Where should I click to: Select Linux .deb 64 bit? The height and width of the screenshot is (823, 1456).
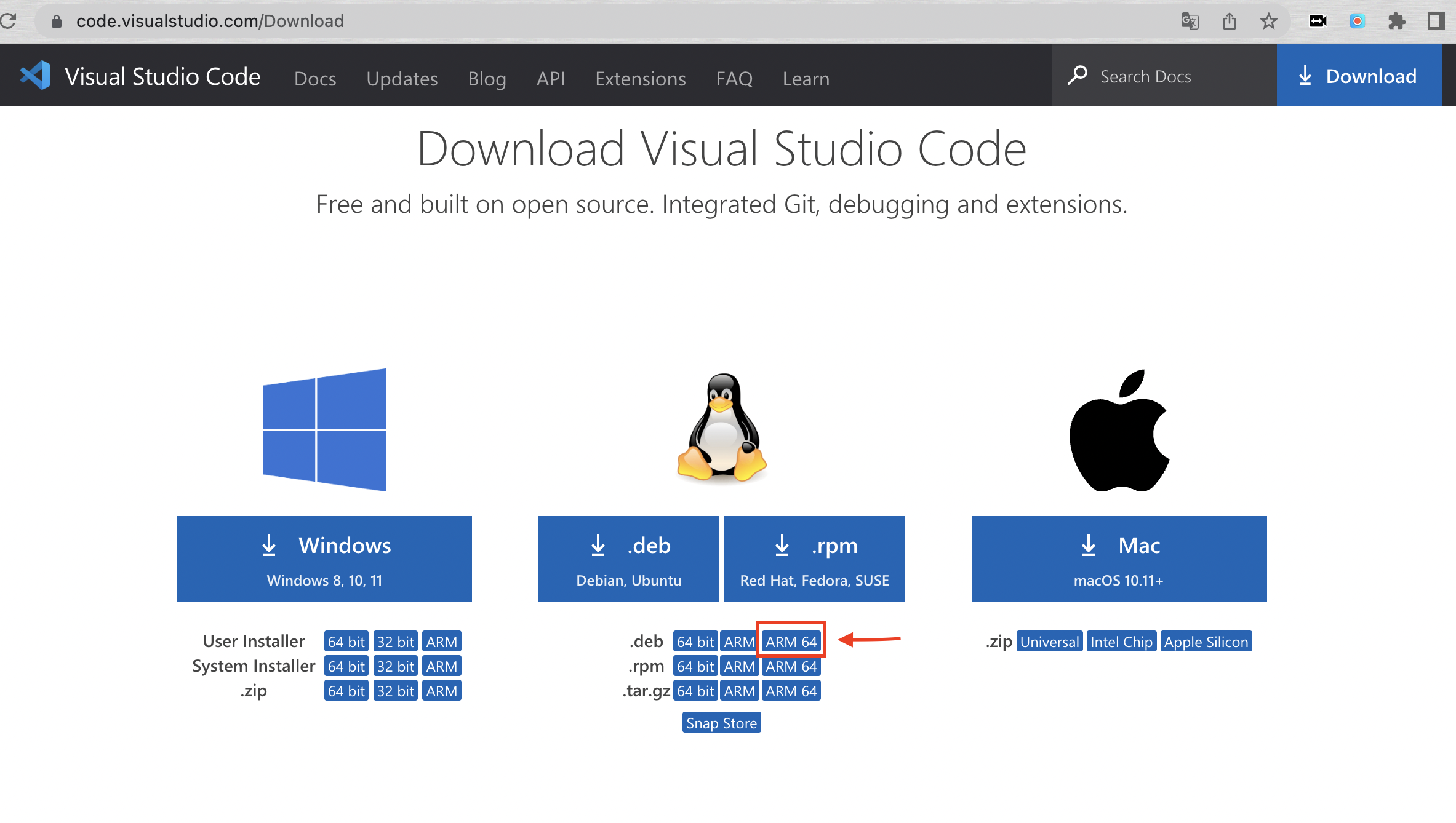(x=695, y=642)
